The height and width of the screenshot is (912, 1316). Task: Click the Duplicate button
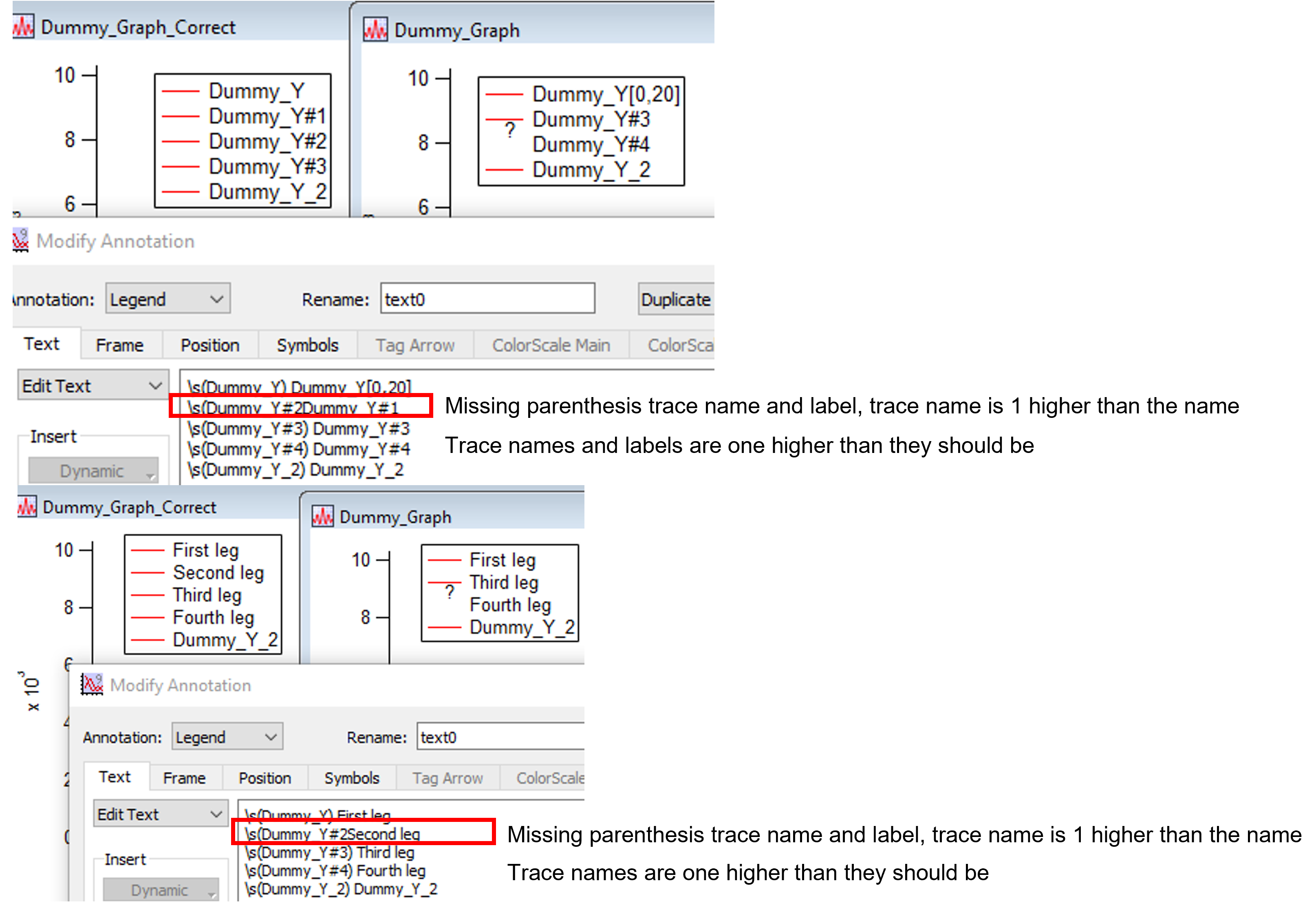pyautogui.click(x=676, y=298)
